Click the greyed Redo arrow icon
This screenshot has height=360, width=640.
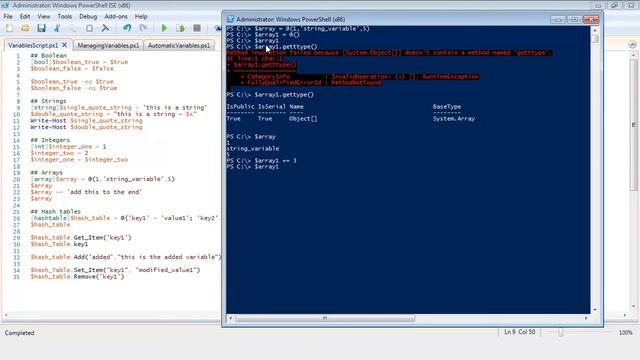click(143, 28)
